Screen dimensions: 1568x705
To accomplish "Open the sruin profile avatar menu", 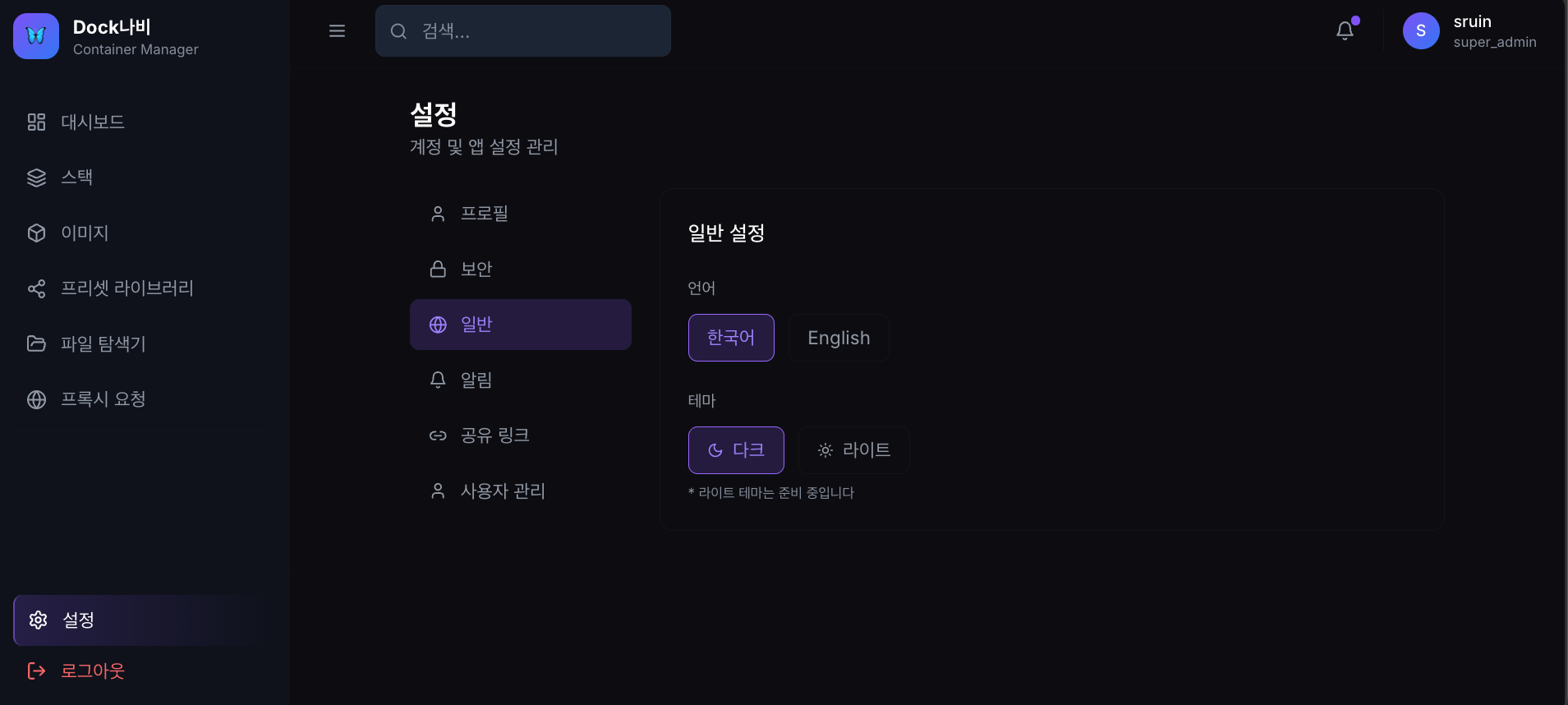I will tap(1421, 30).
